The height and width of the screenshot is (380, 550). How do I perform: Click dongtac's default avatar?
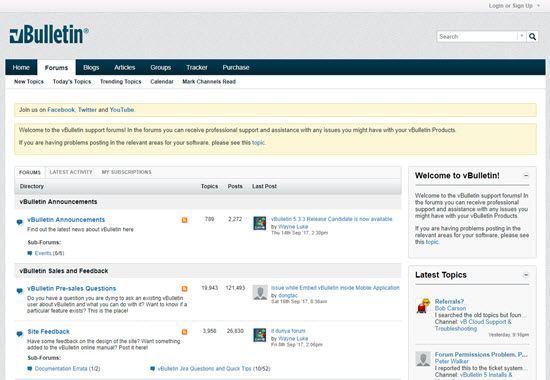260,292
